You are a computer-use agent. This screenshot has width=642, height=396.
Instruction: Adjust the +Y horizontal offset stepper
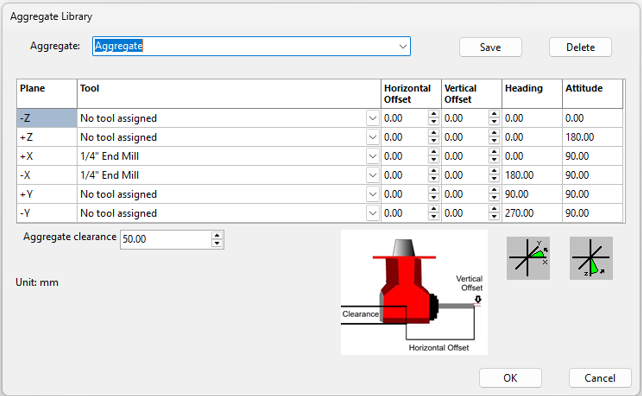pyautogui.click(x=434, y=194)
